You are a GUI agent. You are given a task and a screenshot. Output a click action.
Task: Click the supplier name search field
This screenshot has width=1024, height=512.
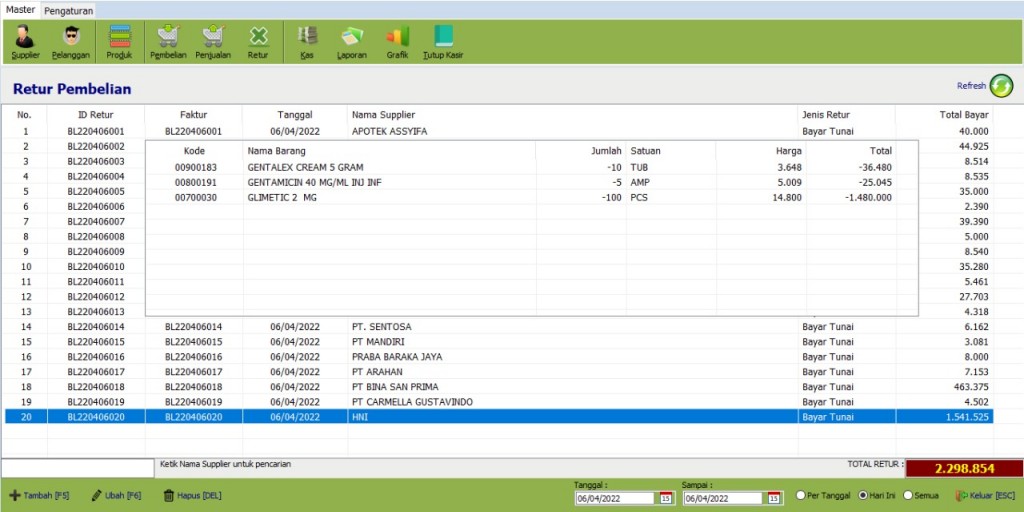[x=77, y=467]
